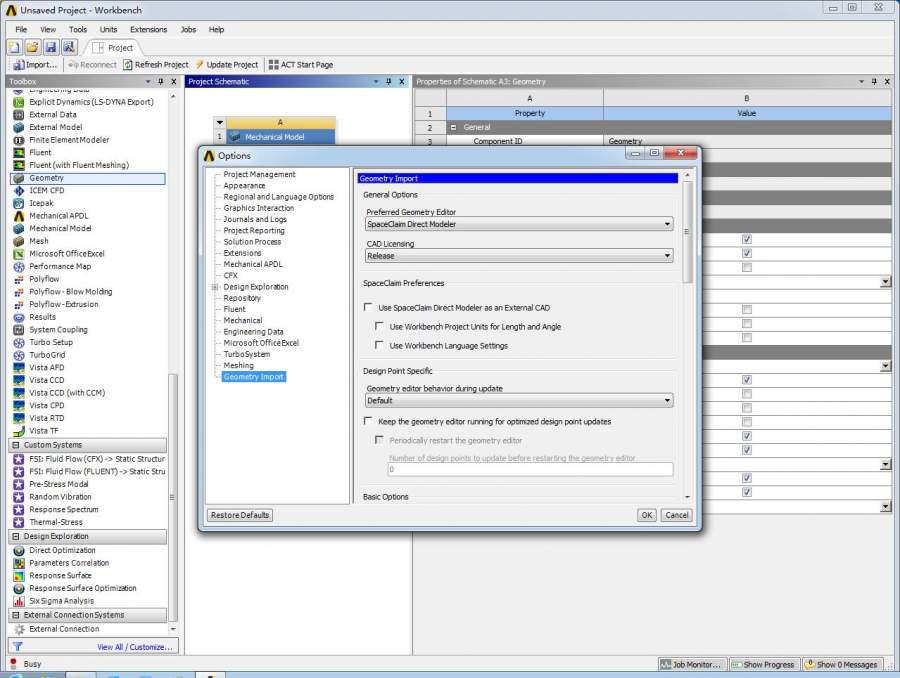
Task: Expand Design Exploration node in Options tree
Action: 215,287
